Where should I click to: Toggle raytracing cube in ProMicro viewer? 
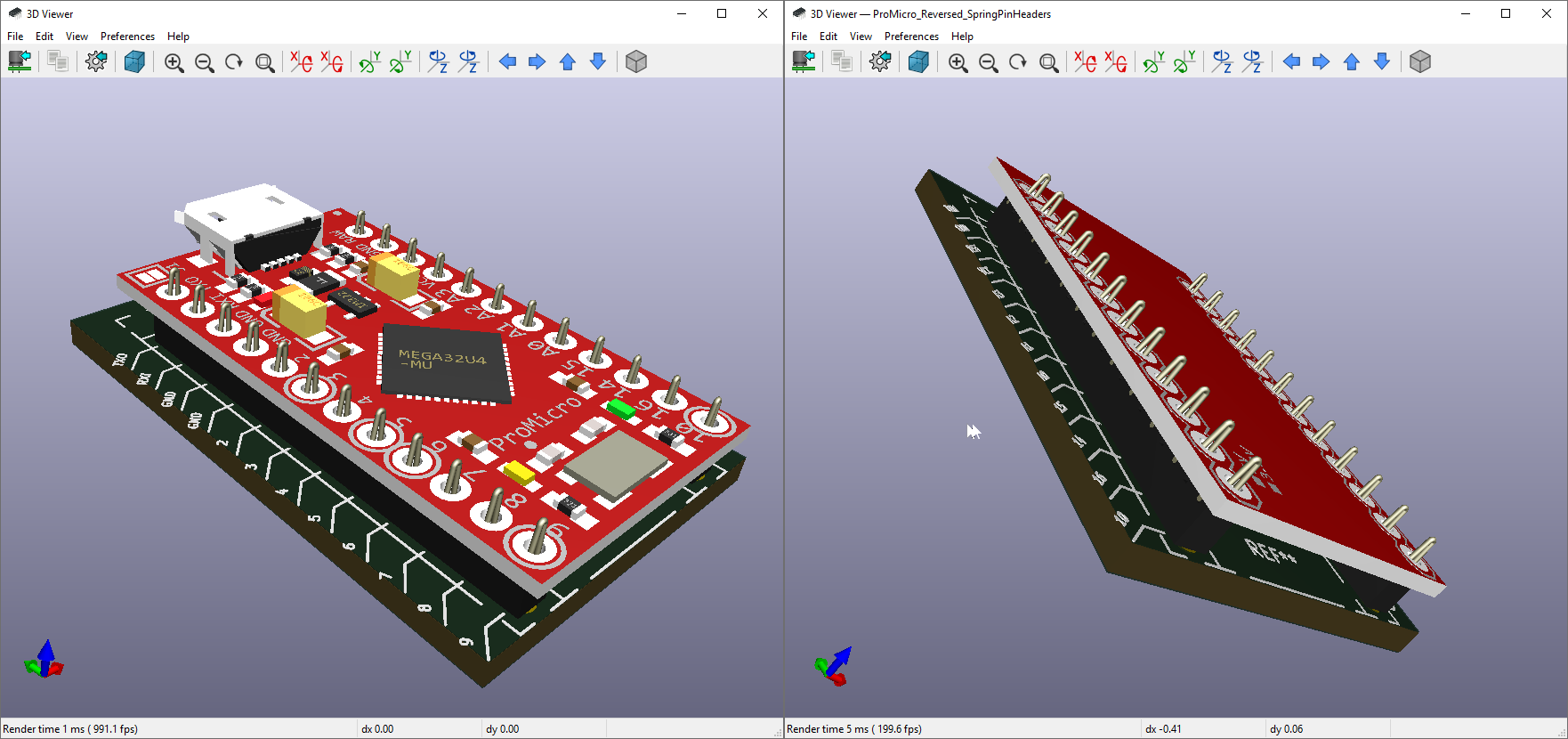coord(918,61)
